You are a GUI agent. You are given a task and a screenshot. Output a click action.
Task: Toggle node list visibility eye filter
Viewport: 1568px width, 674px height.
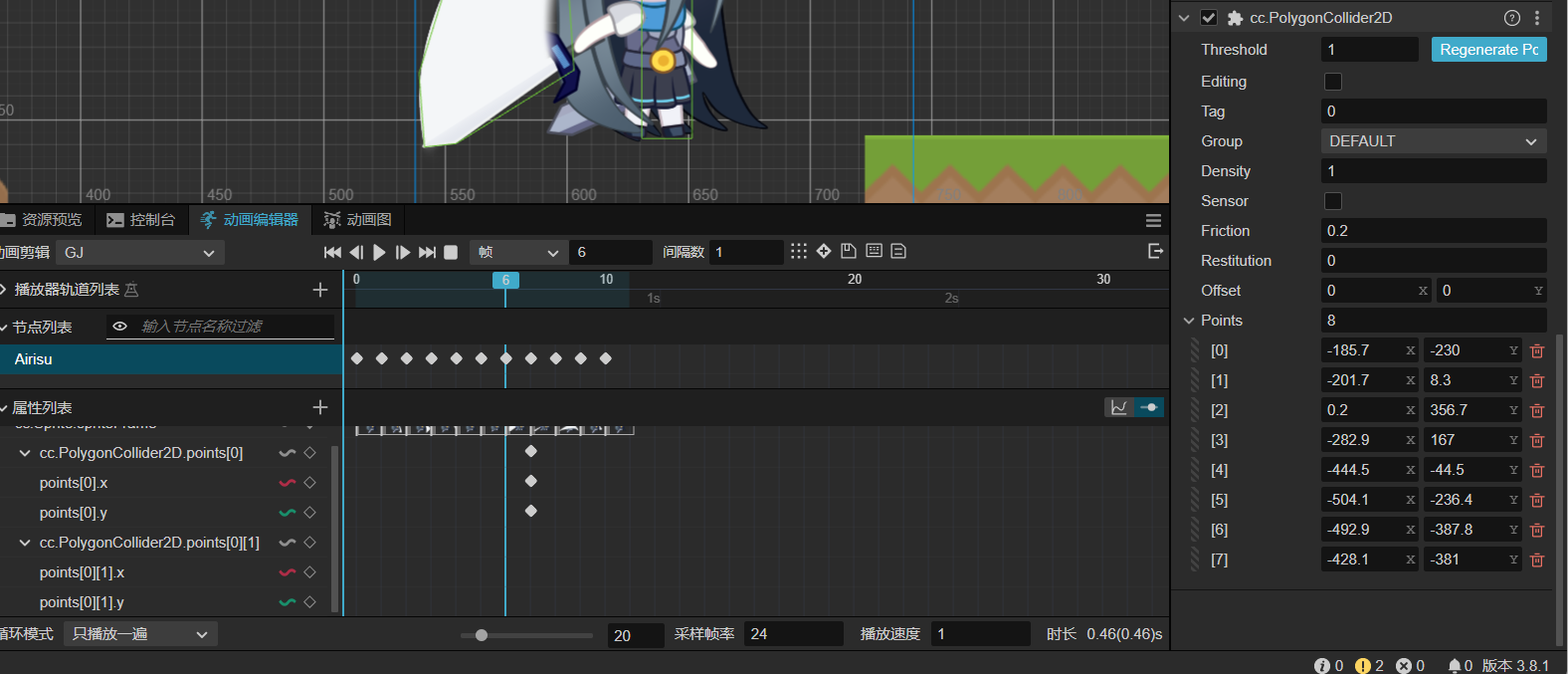(120, 327)
